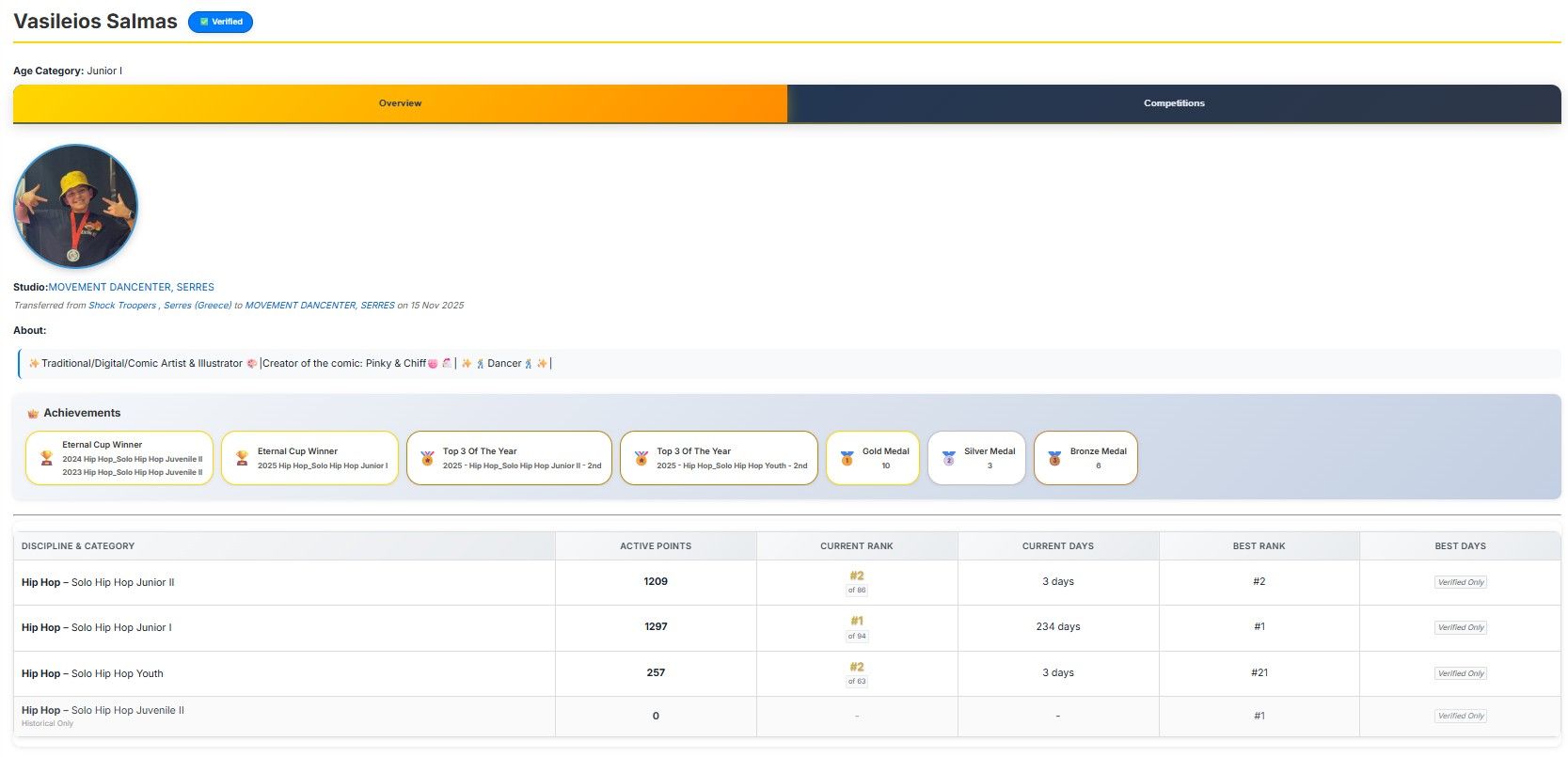Click the Current Rank column header
1568x757 pixels.
tap(856, 546)
